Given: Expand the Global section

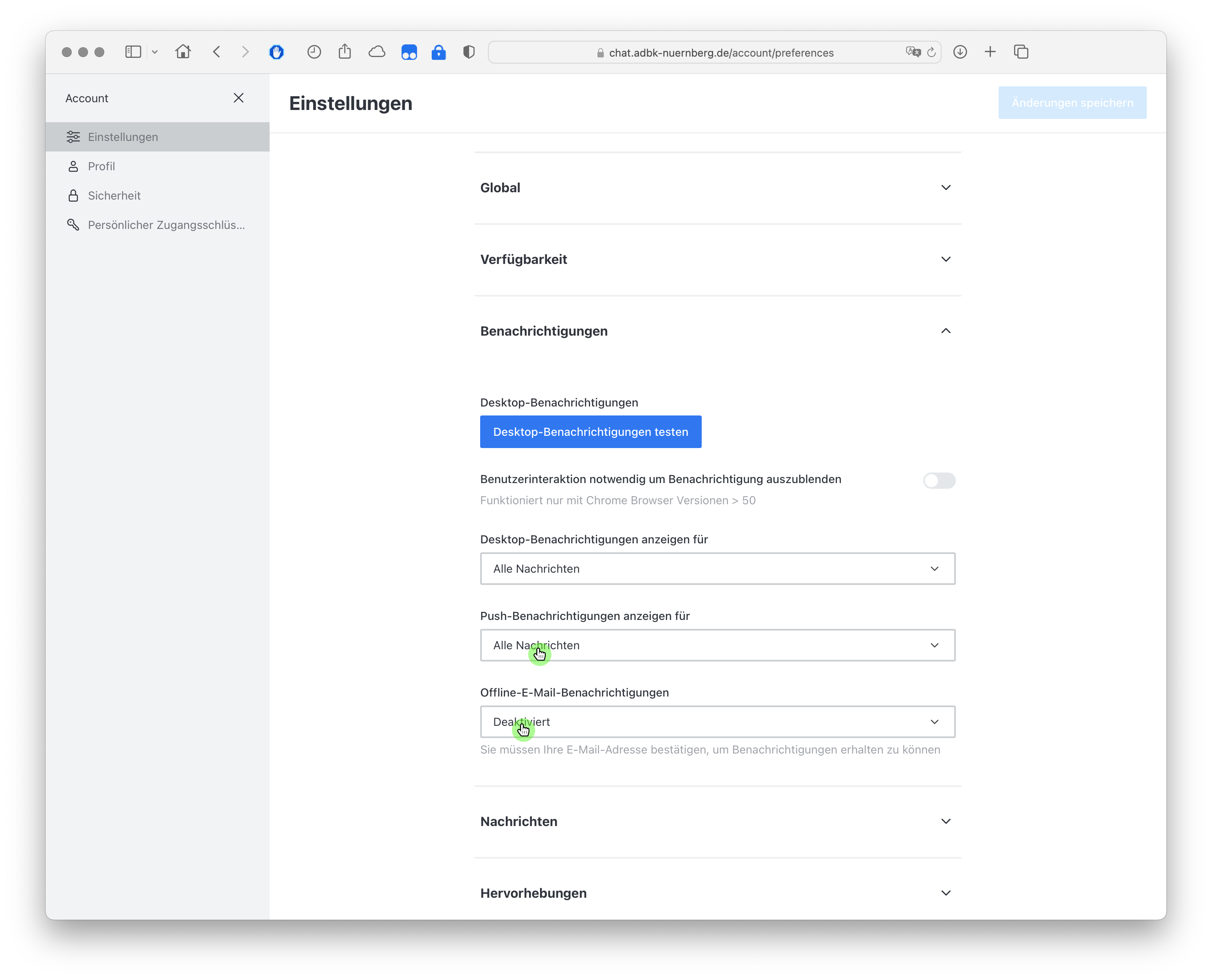Looking at the screenshot, I should tap(945, 187).
